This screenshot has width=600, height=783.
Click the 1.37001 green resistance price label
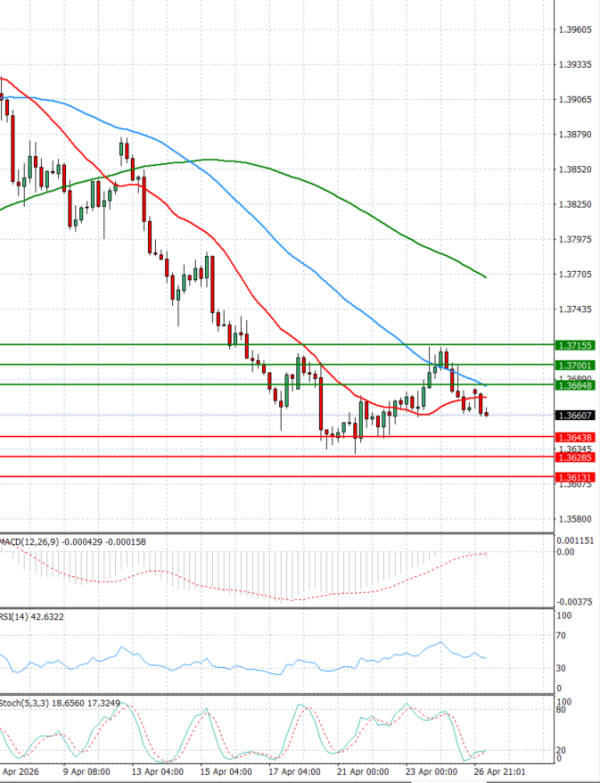pos(576,366)
